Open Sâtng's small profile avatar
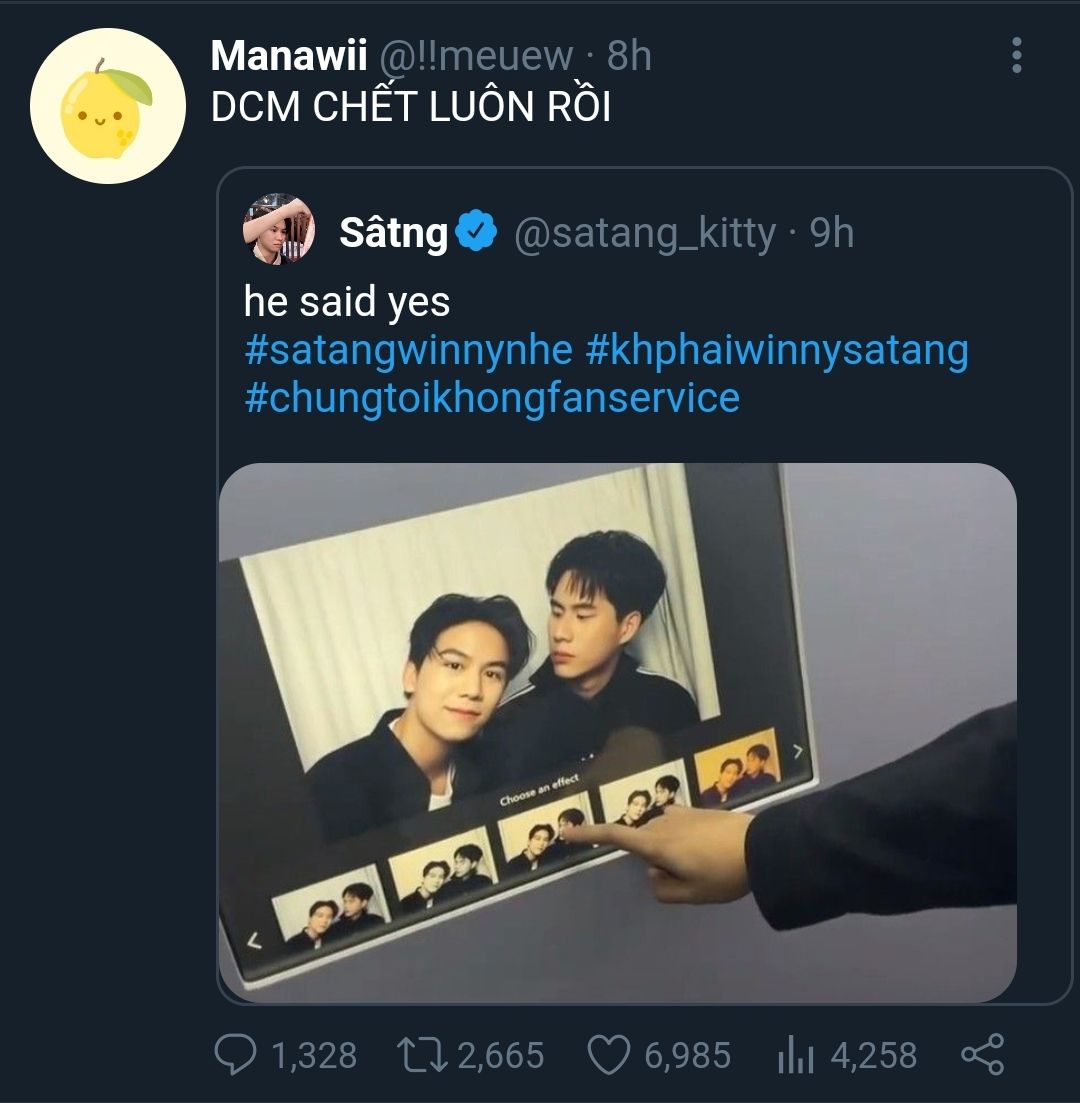1080x1103 pixels. tap(279, 230)
